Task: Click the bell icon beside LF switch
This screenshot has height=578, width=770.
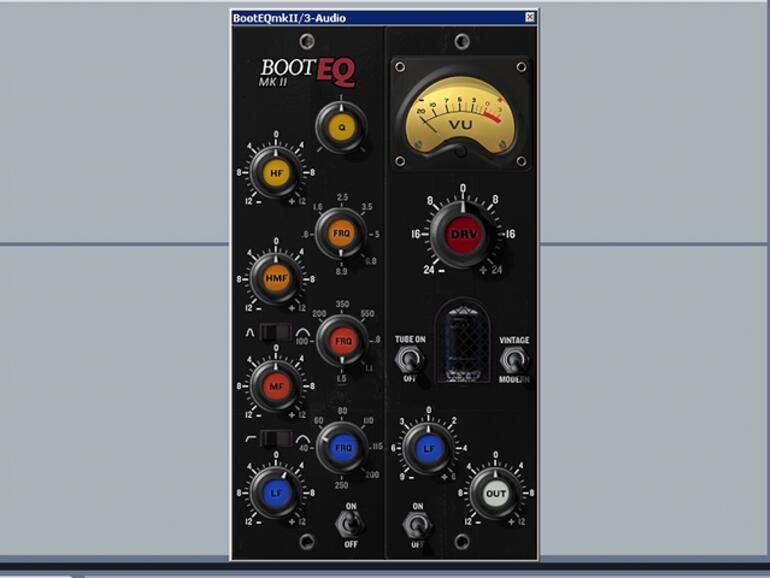Action: pyautogui.click(x=302, y=439)
